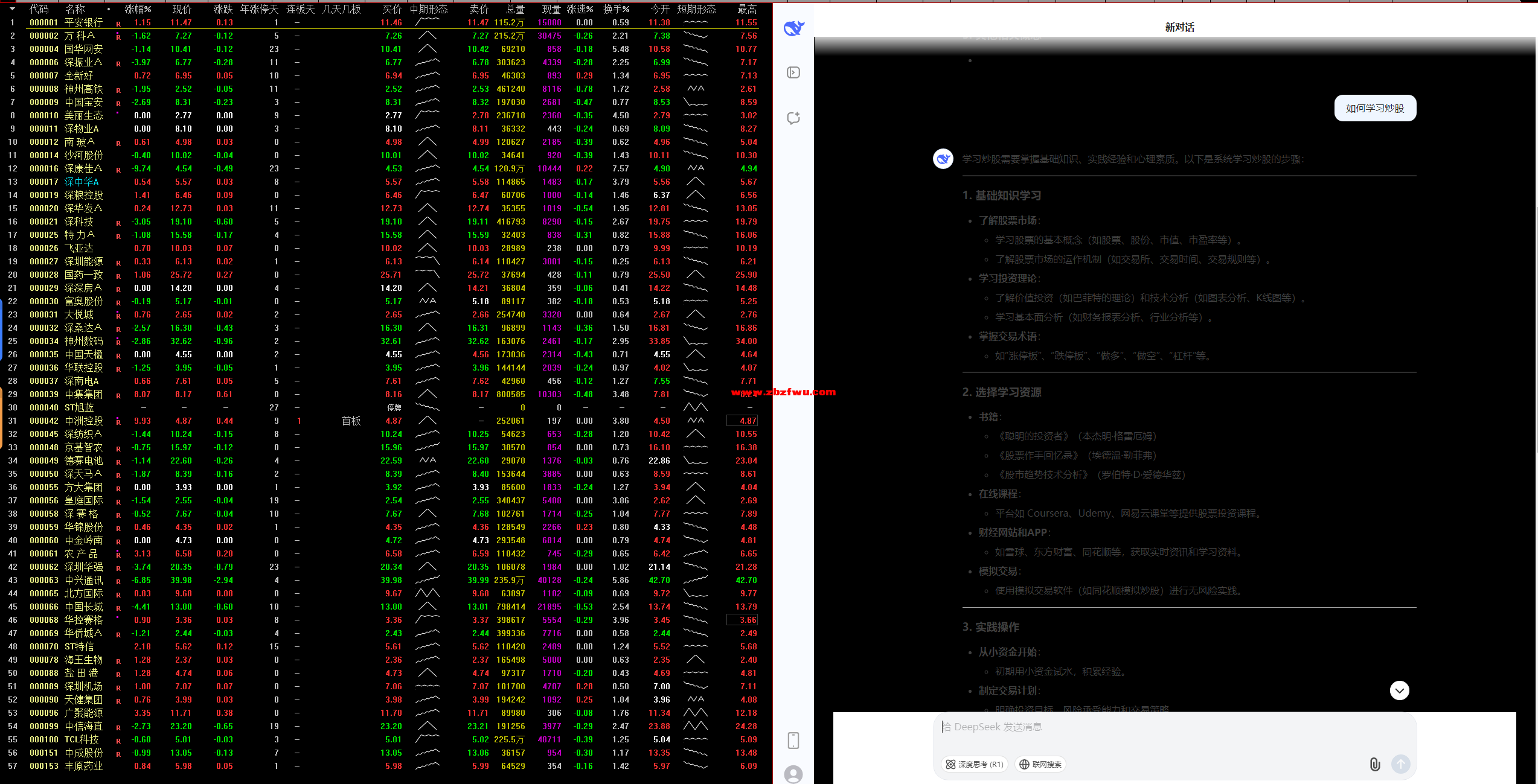
Task: Click the 3. 实践操作 heading
Action: point(991,627)
